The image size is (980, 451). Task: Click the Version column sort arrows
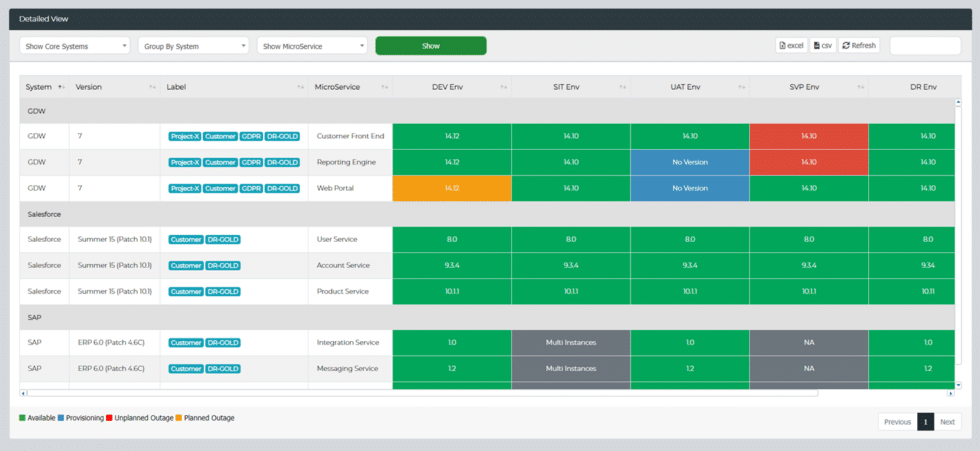coord(152,88)
